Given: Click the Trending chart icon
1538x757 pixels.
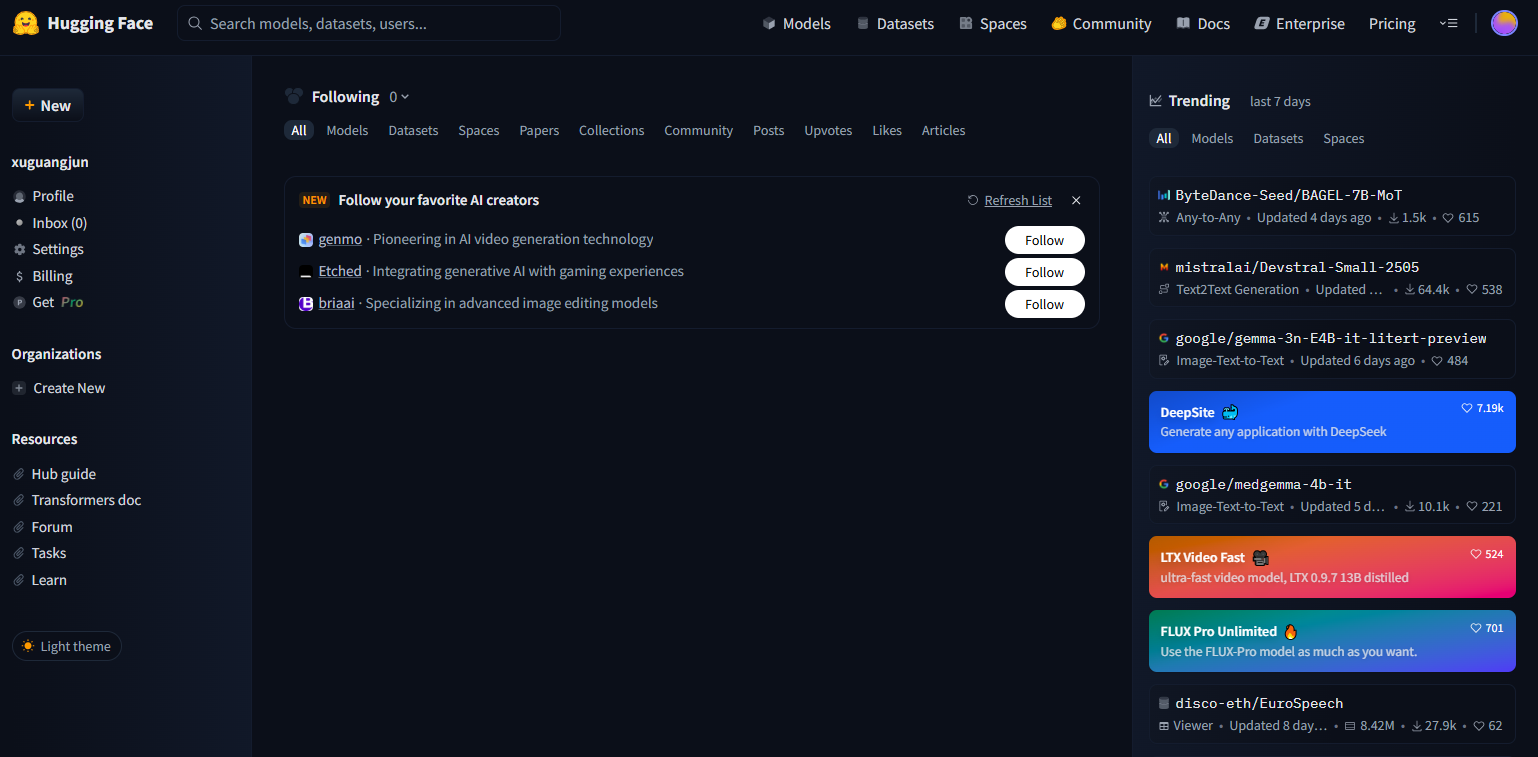Looking at the screenshot, I should point(1156,100).
